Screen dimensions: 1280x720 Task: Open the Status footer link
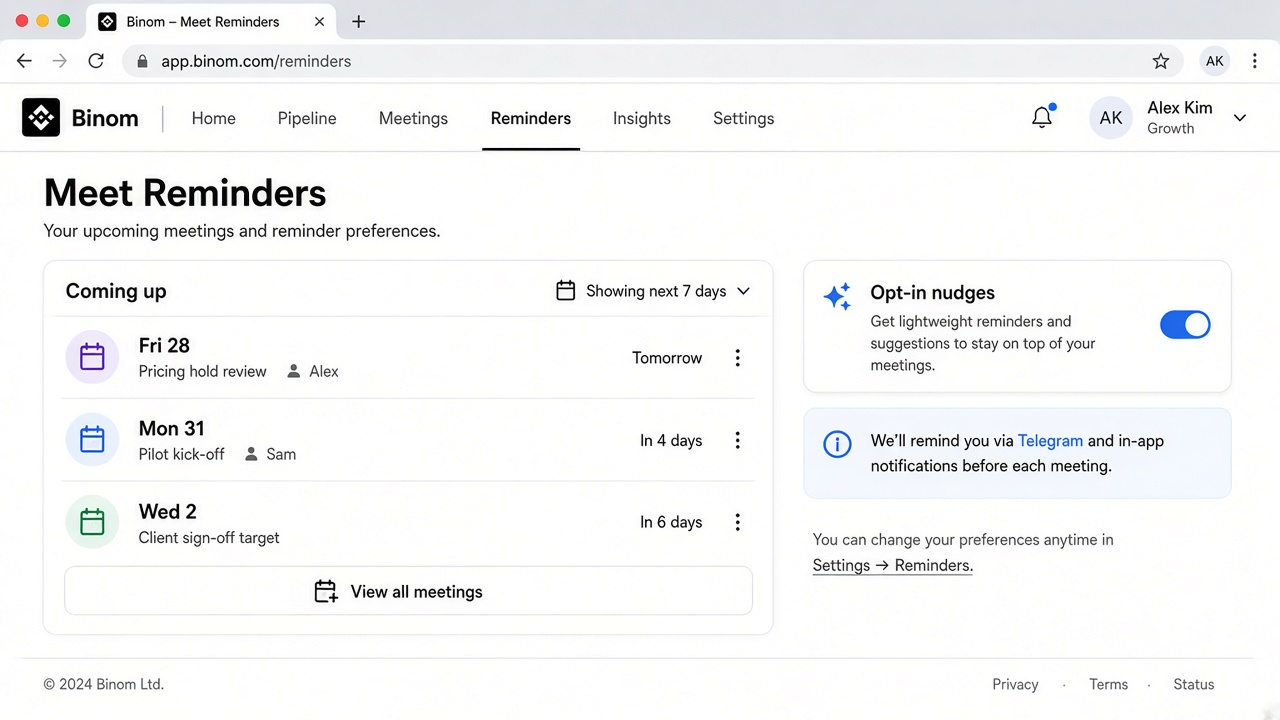click(x=1194, y=685)
